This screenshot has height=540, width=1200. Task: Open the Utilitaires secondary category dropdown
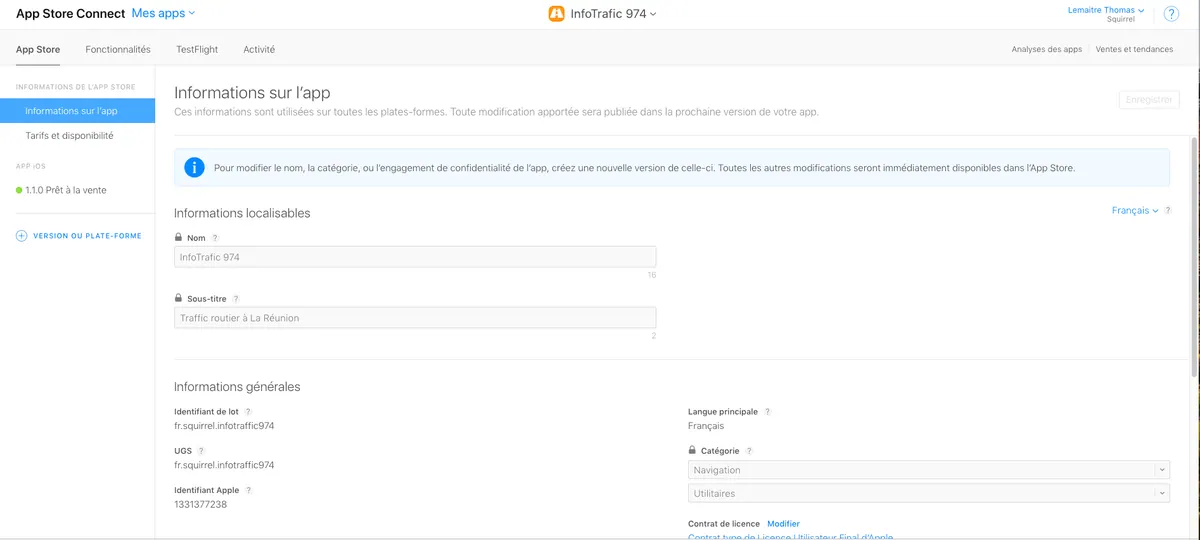(929, 493)
